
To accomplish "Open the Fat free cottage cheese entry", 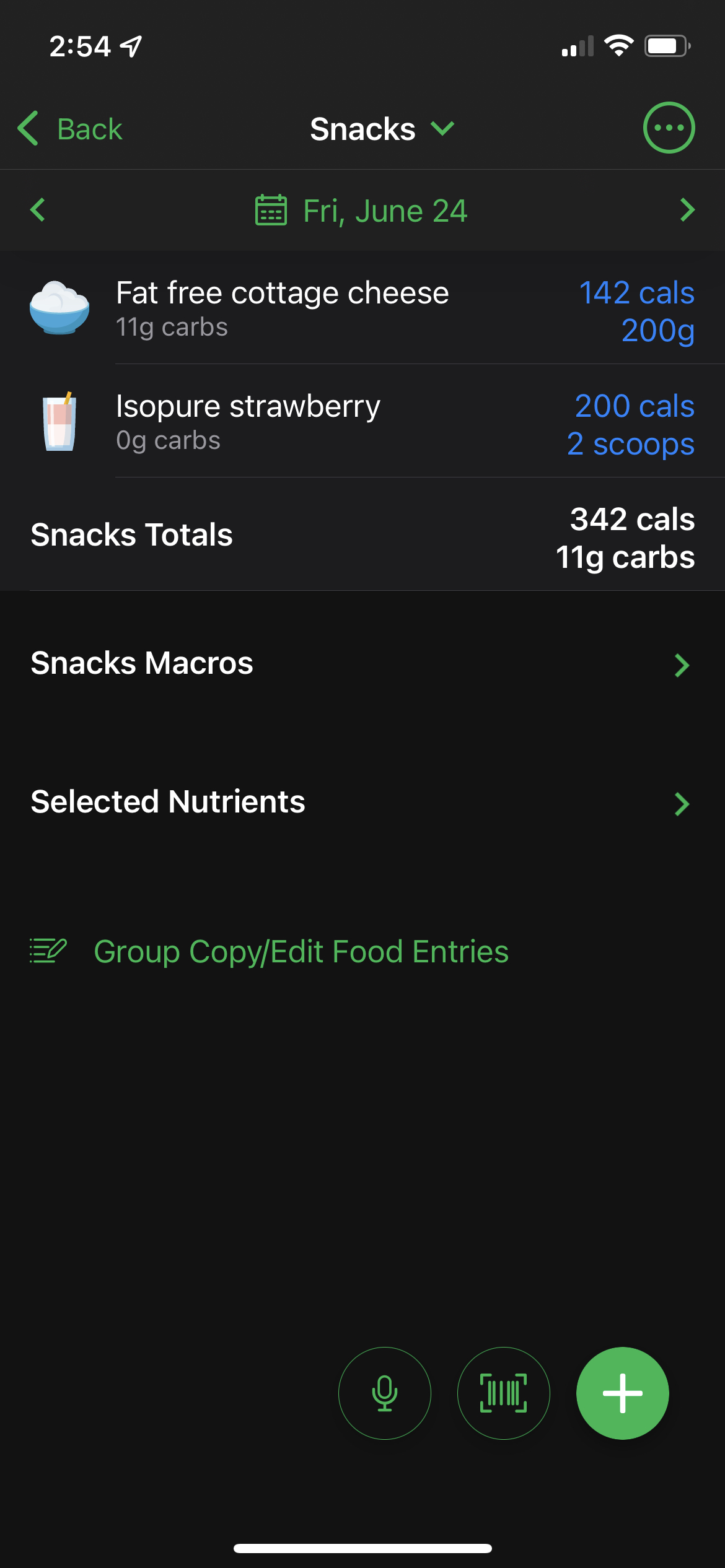I will [282, 293].
